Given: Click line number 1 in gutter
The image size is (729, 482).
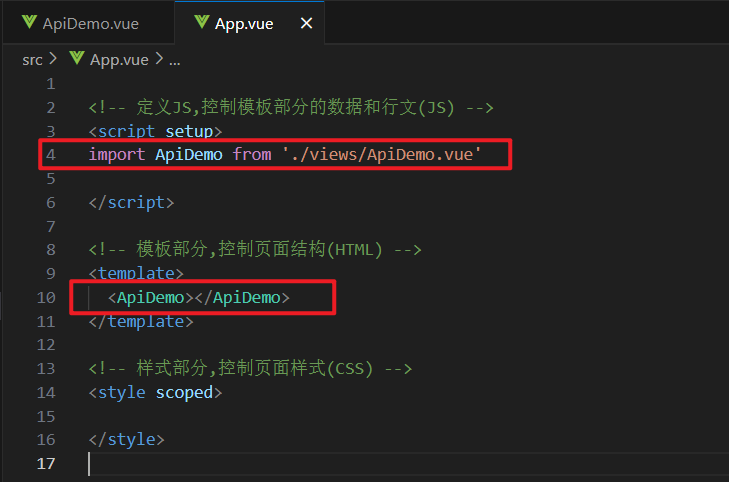Looking at the screenshot, I should tap(51, 84).
